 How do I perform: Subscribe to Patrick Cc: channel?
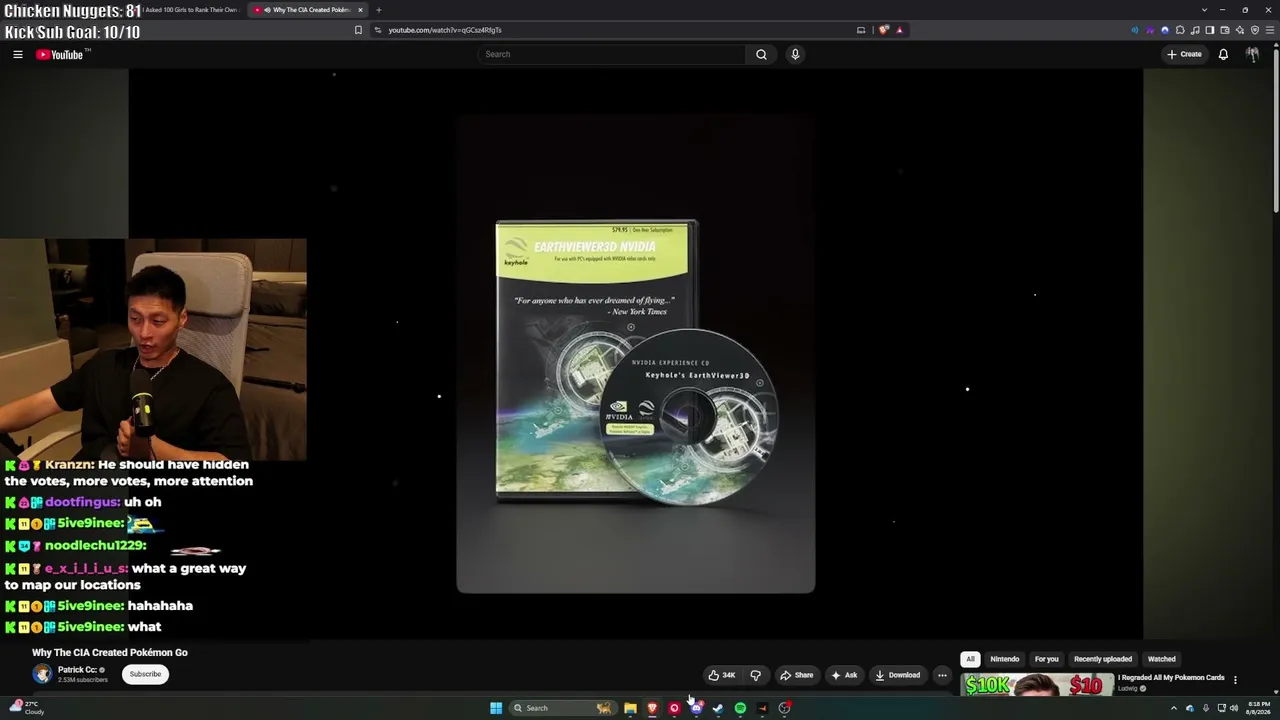click(145, 674)
